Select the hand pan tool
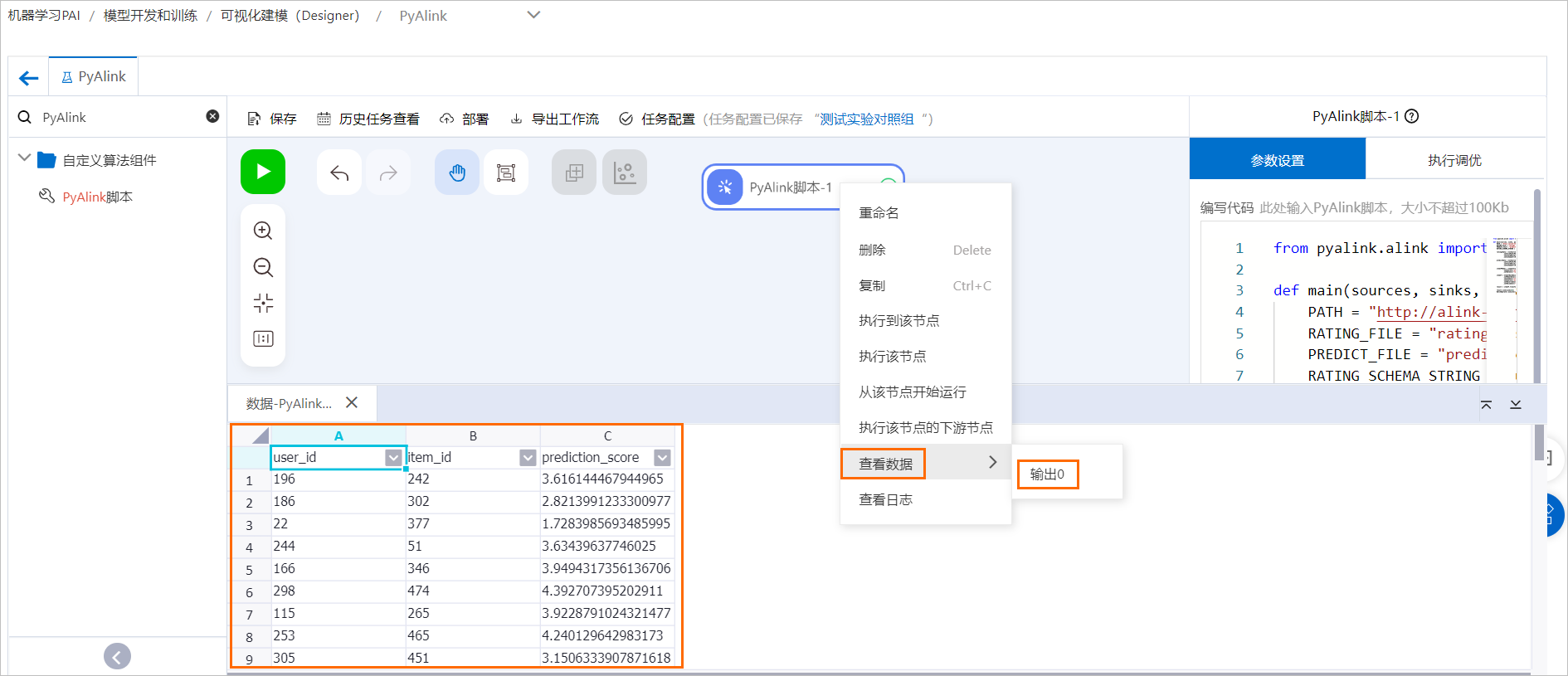The height and width of the screenshot is (676, 1568). coord(457,173)
